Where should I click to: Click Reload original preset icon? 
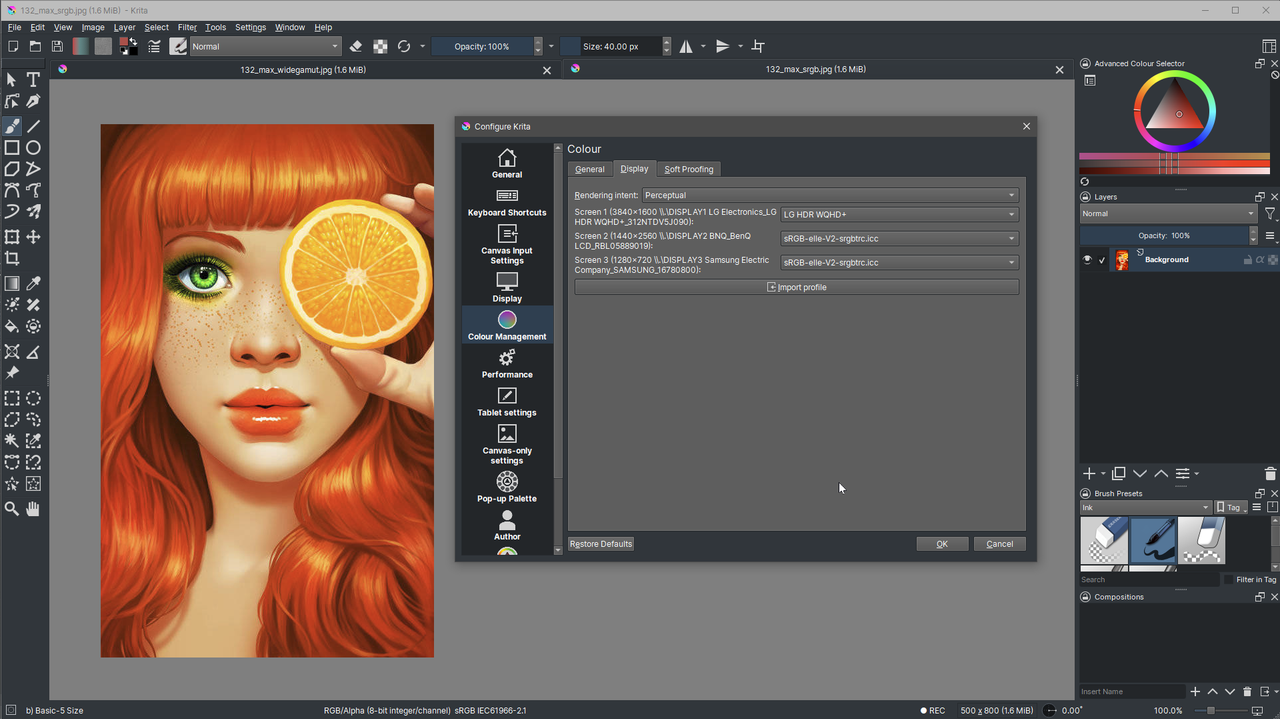tap(404, 46)
